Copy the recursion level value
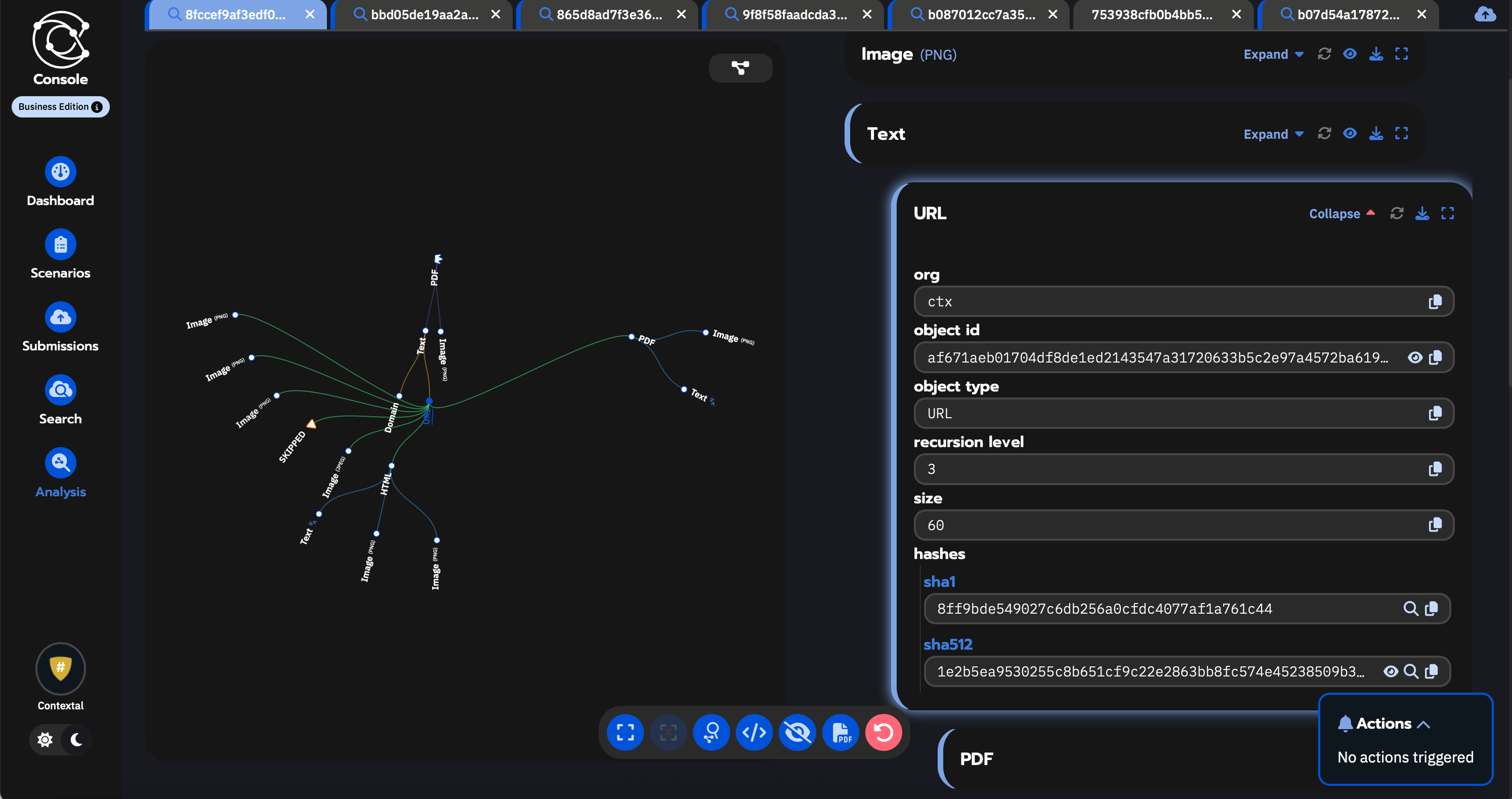Screen dimensions: 1512x799 pos(1436,469)
